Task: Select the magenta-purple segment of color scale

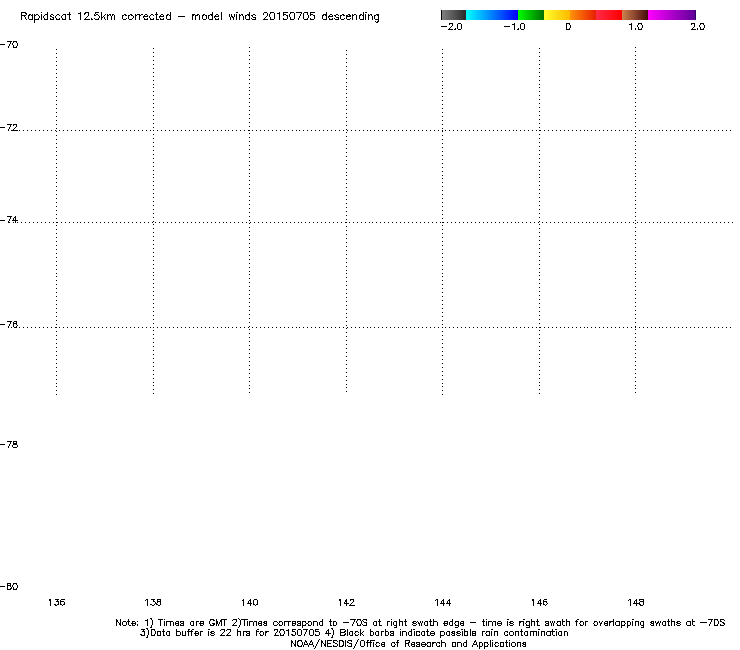Action: [672, 15]
